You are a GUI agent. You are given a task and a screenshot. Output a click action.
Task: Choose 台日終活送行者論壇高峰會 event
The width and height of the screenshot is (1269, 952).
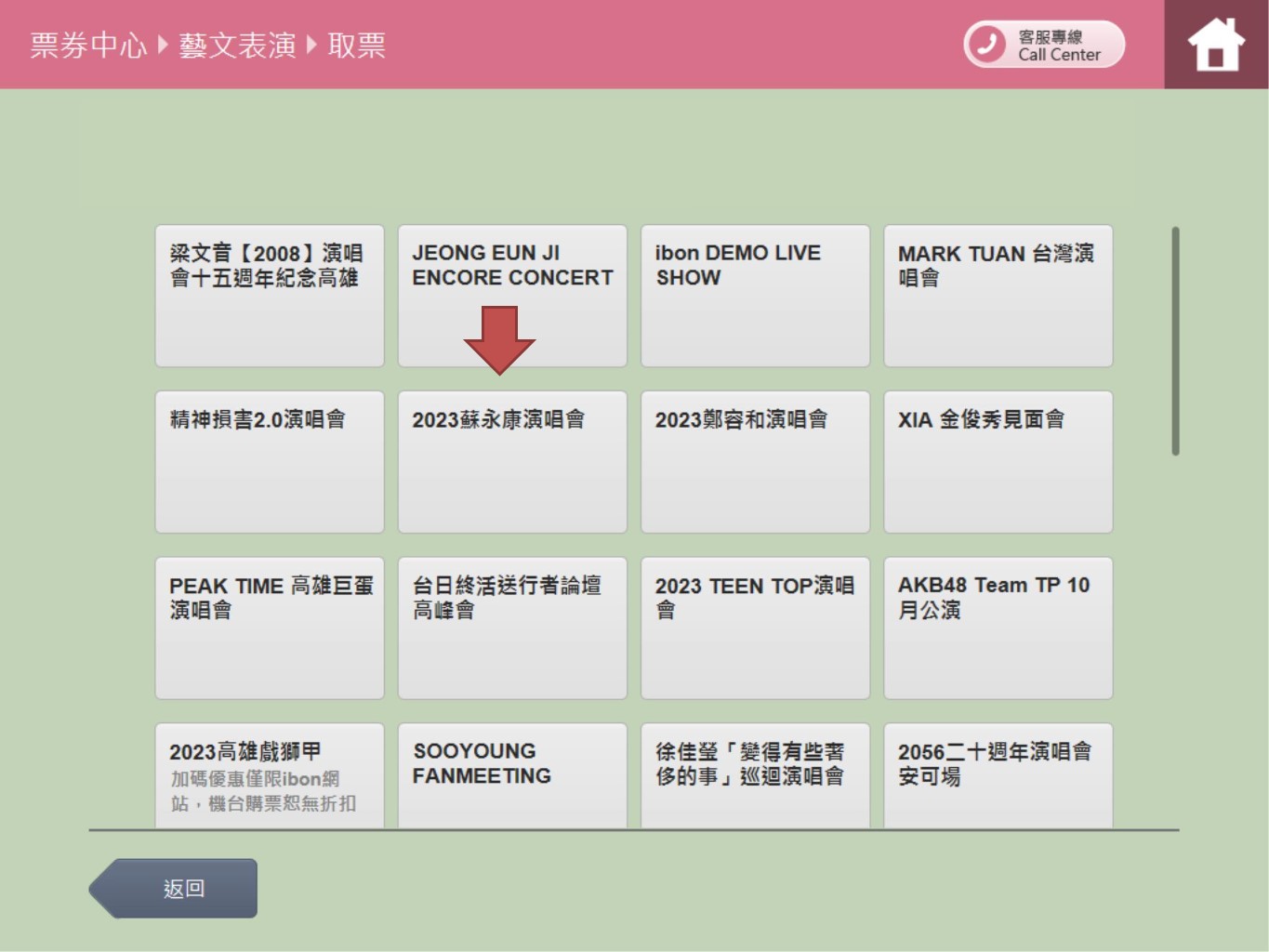[x=512, y=628]
